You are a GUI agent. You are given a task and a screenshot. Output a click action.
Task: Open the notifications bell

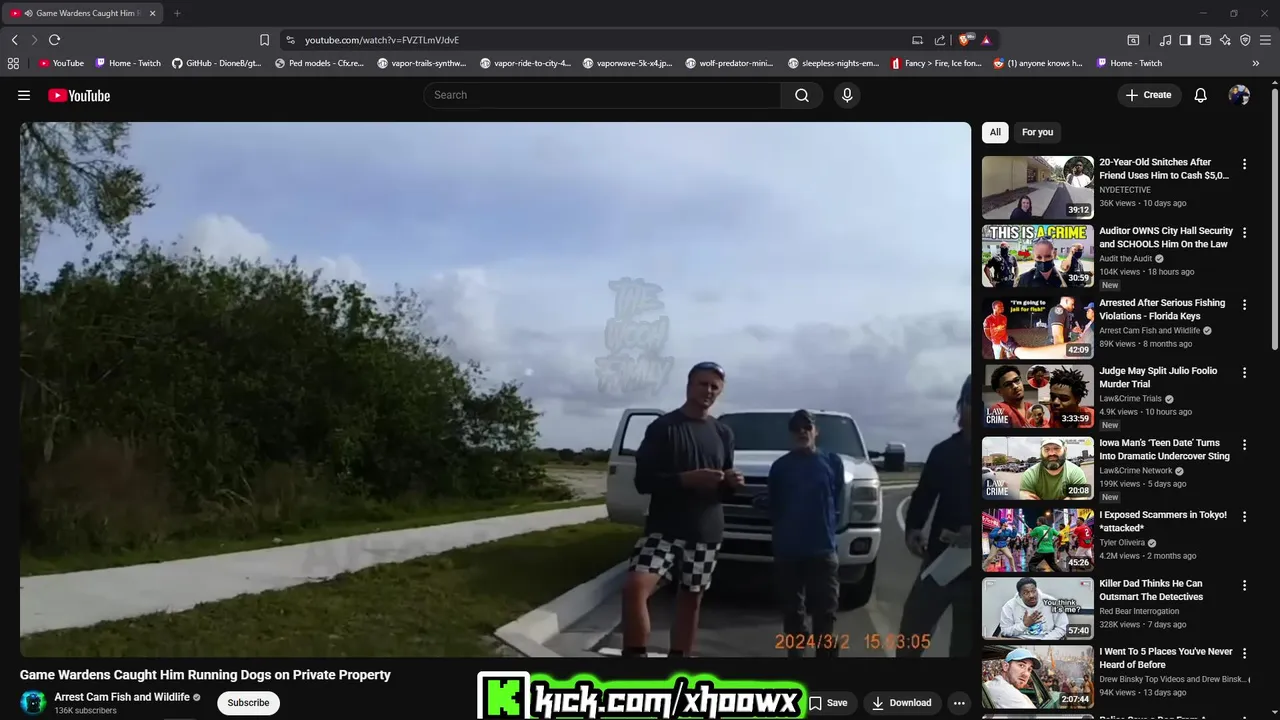tap(1201, 95)
